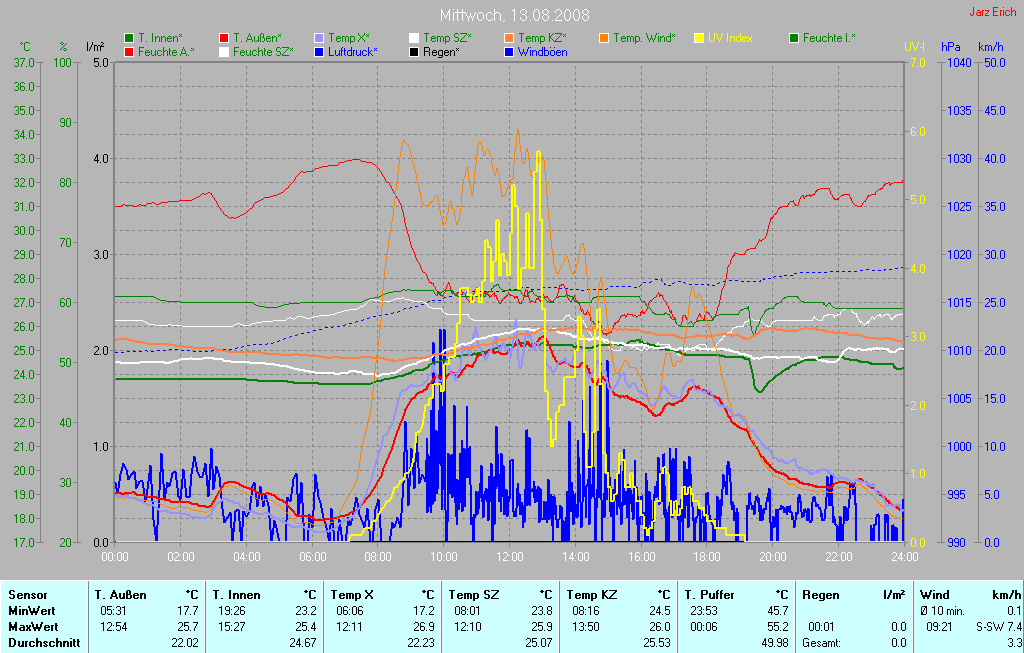1024x653 pixels.
Task: Click the Windböen blue legend swatch
Action: pyautogui.click(x=509, y=52)
